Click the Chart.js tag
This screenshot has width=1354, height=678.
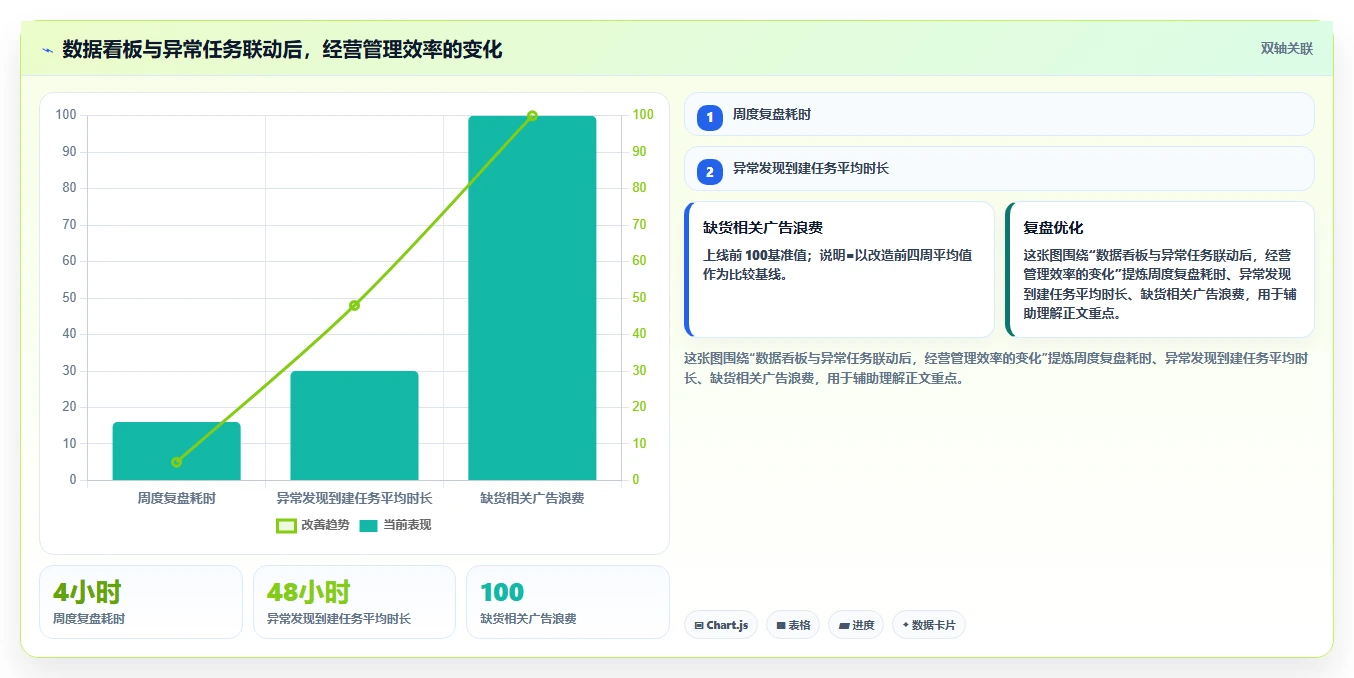click(721, 625)
